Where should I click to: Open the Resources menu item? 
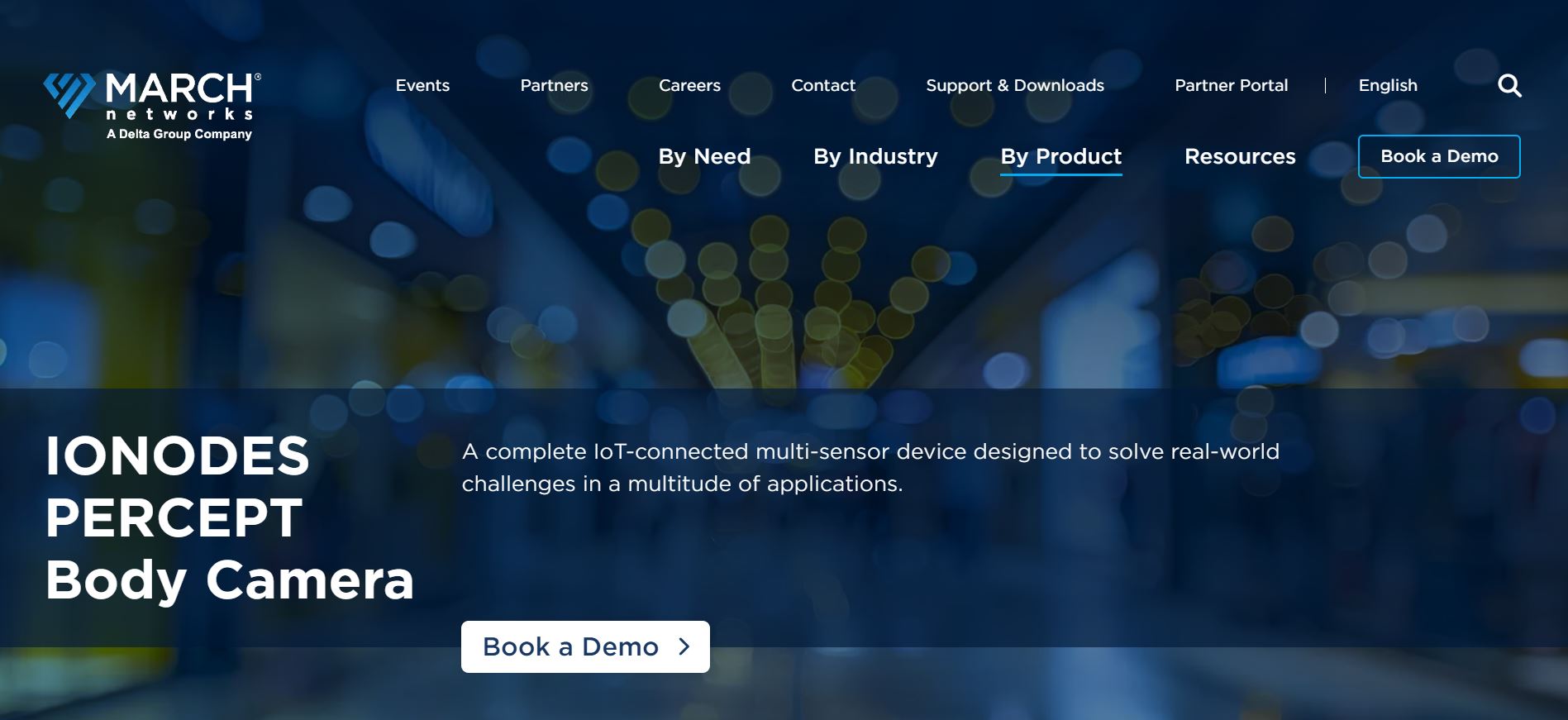tap(1240, 156)
